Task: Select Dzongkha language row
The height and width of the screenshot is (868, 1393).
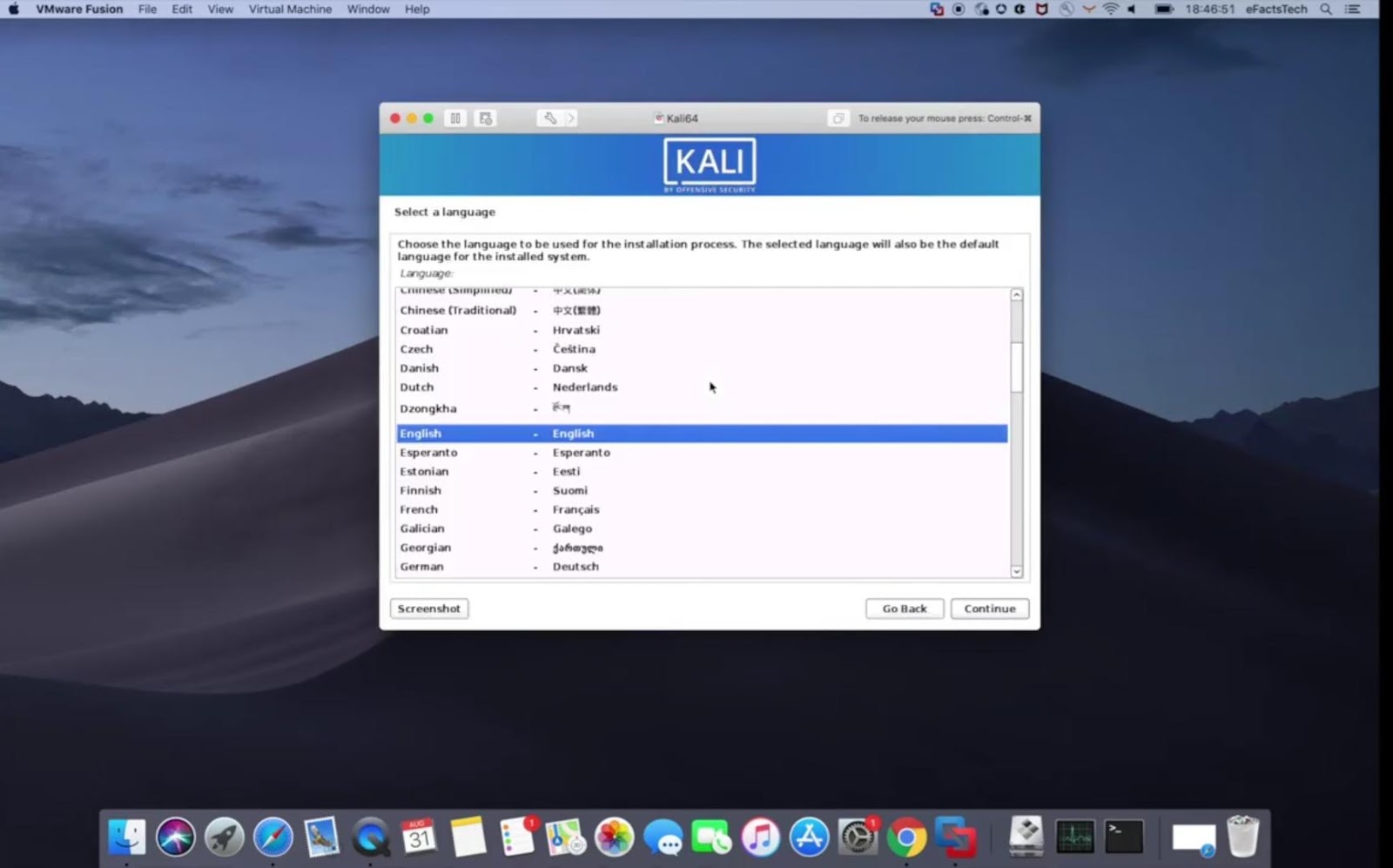Action: tap(702, 408)
